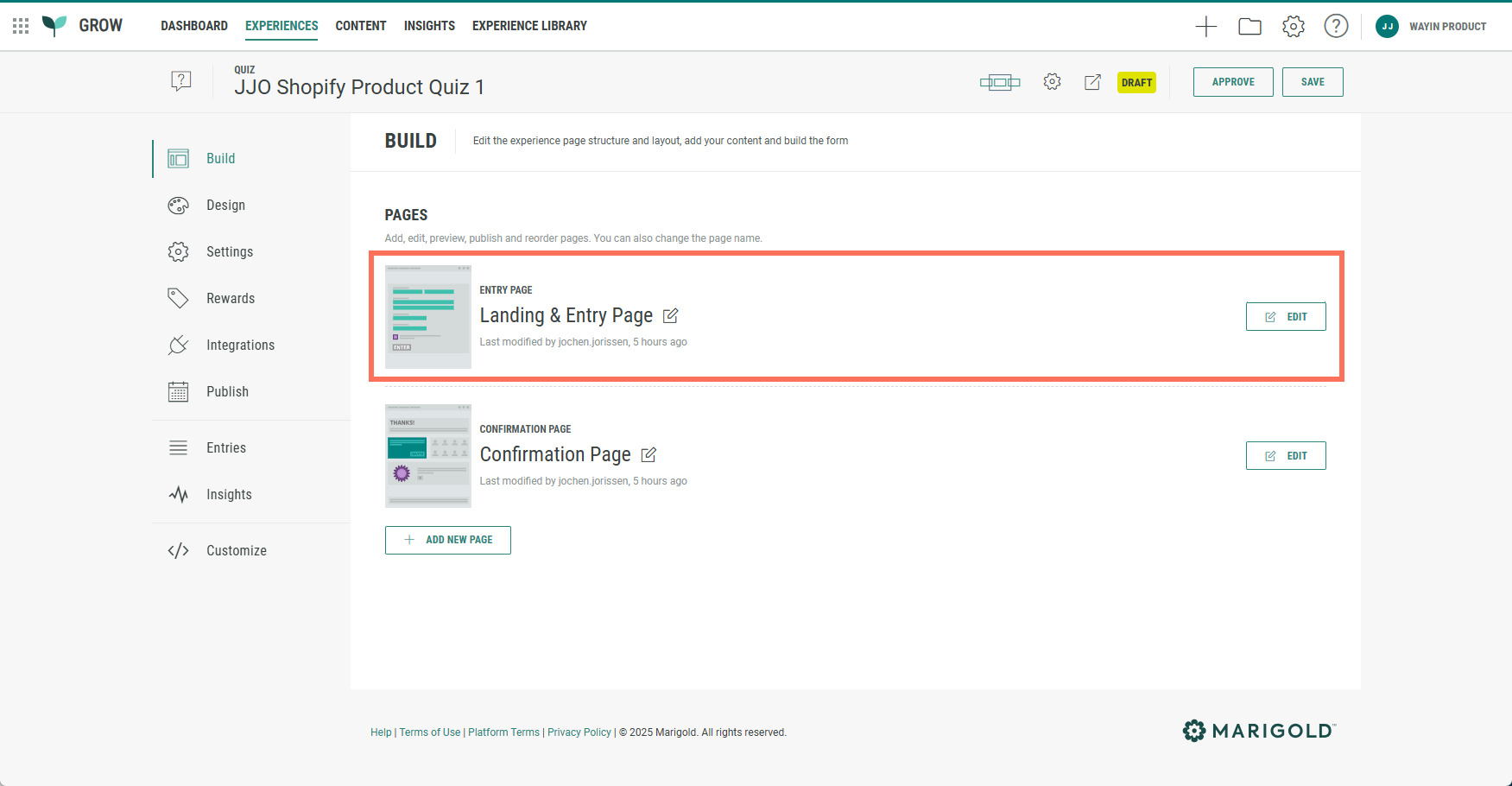1512x786 pixels.
Task: Click Add New Page button
Action: (x=447, y=540)
